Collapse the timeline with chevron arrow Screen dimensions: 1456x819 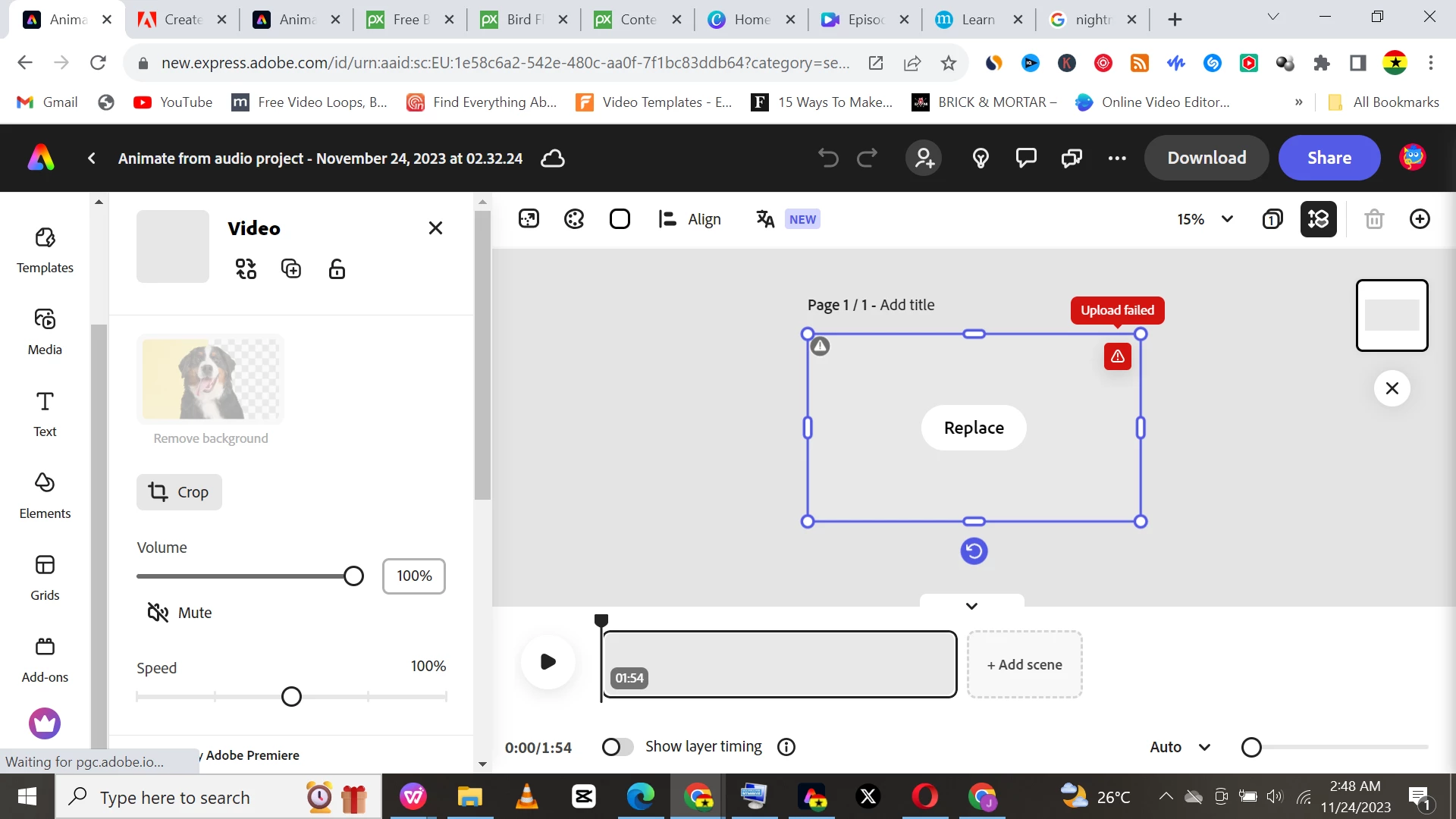(971, 606)
